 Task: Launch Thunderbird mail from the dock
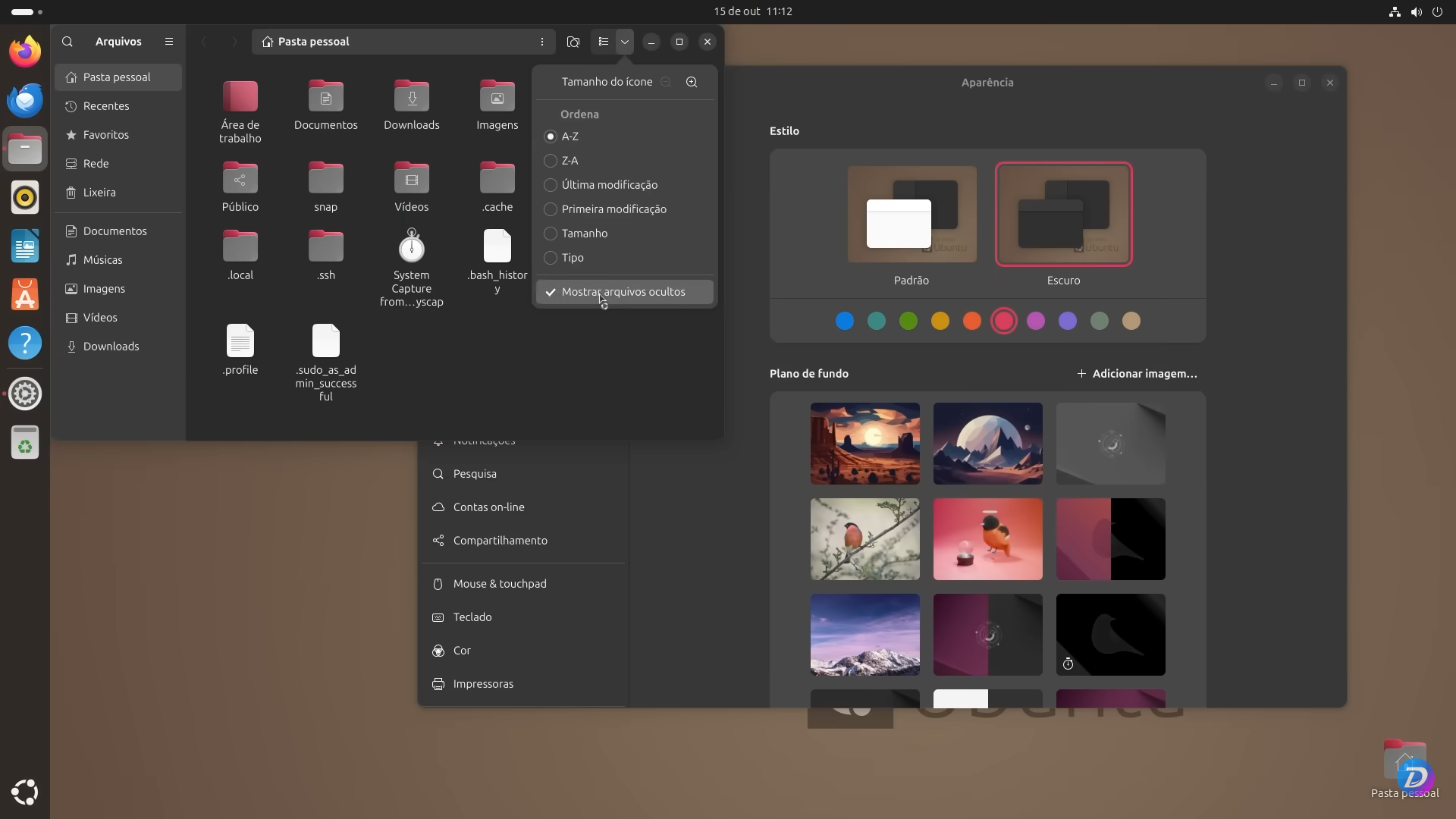pos(25,99)
